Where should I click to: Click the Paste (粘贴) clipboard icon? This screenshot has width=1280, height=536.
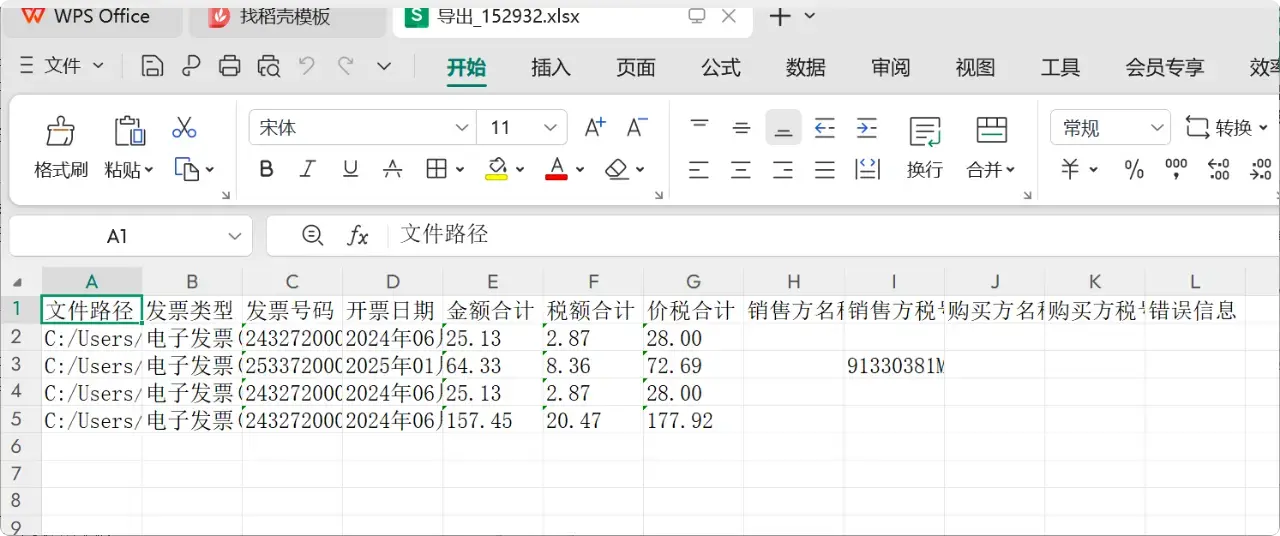(129, 130)
